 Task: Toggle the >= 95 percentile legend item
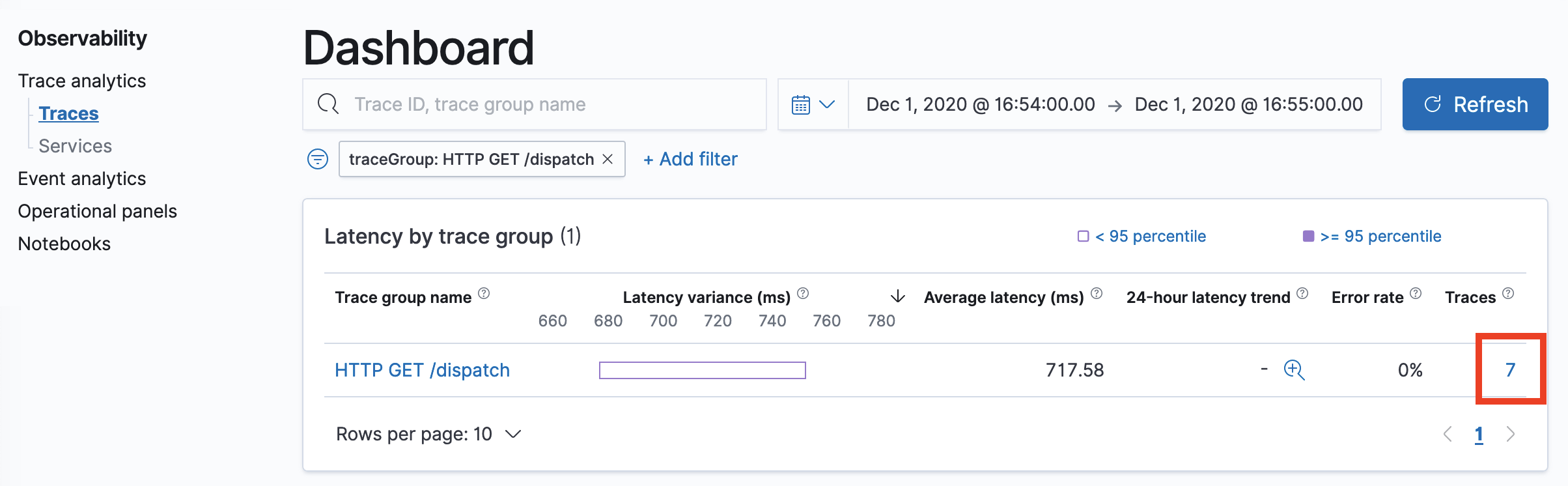pos(1372,236)
